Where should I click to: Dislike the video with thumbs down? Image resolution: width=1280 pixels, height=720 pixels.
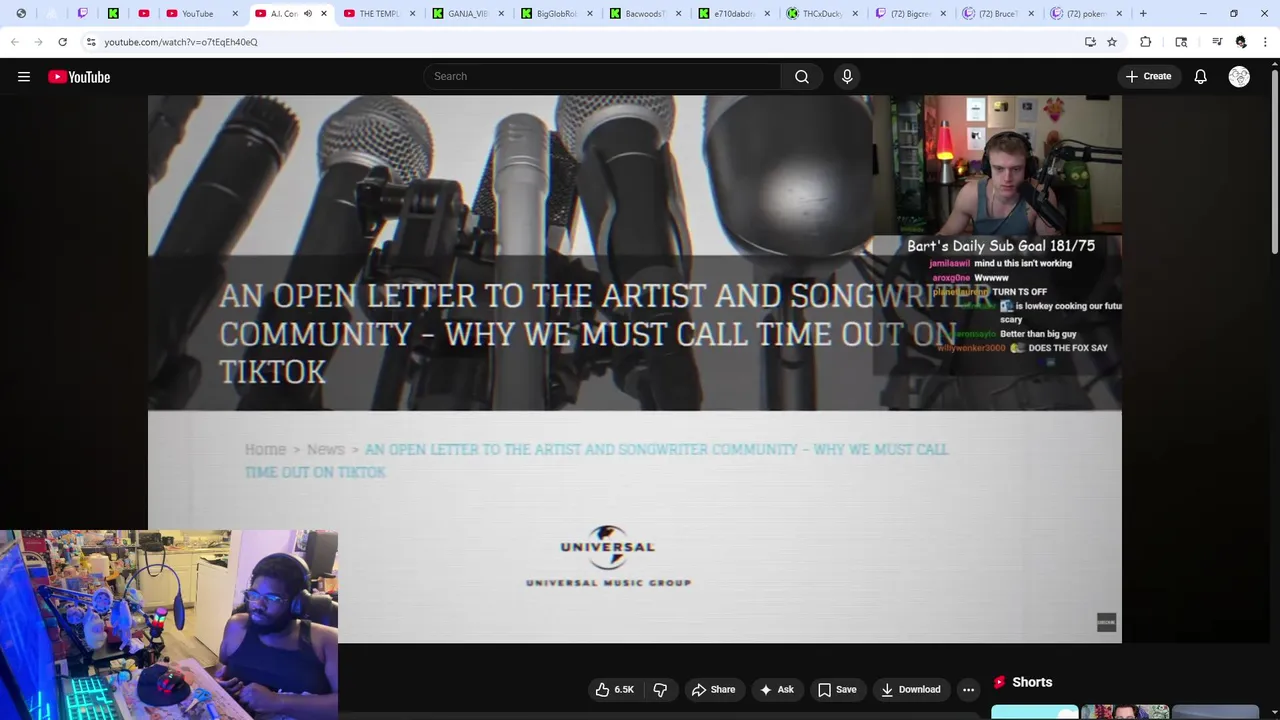coord(660,690)
